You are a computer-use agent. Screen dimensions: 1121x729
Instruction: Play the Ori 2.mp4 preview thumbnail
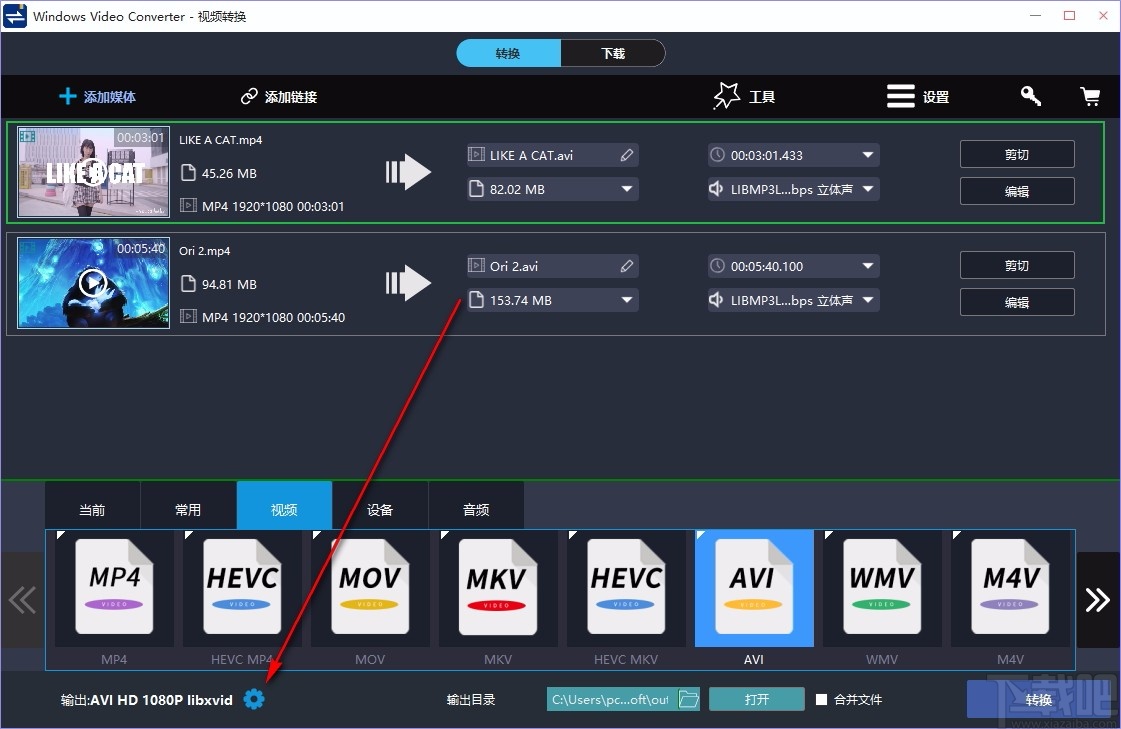[92, 283]
